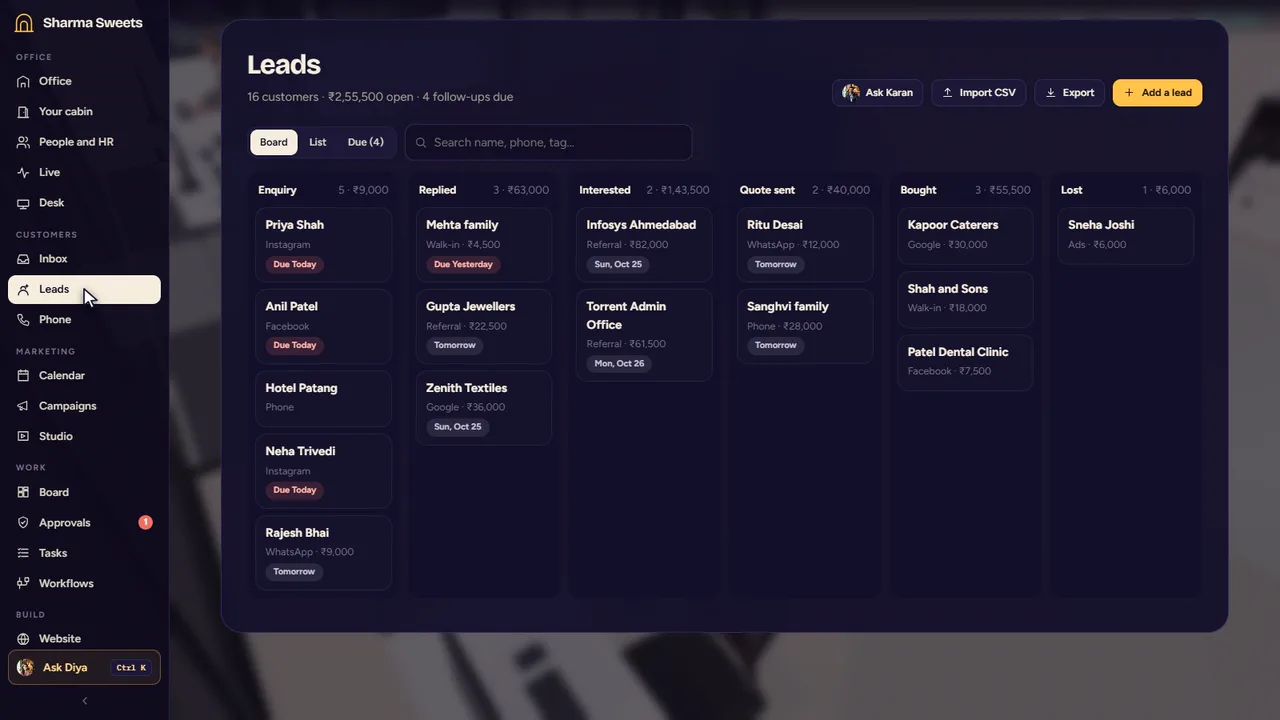1280x720 pixels.
Task: Collapse the sidebar with bottom chevron
Action: (84, 701)
